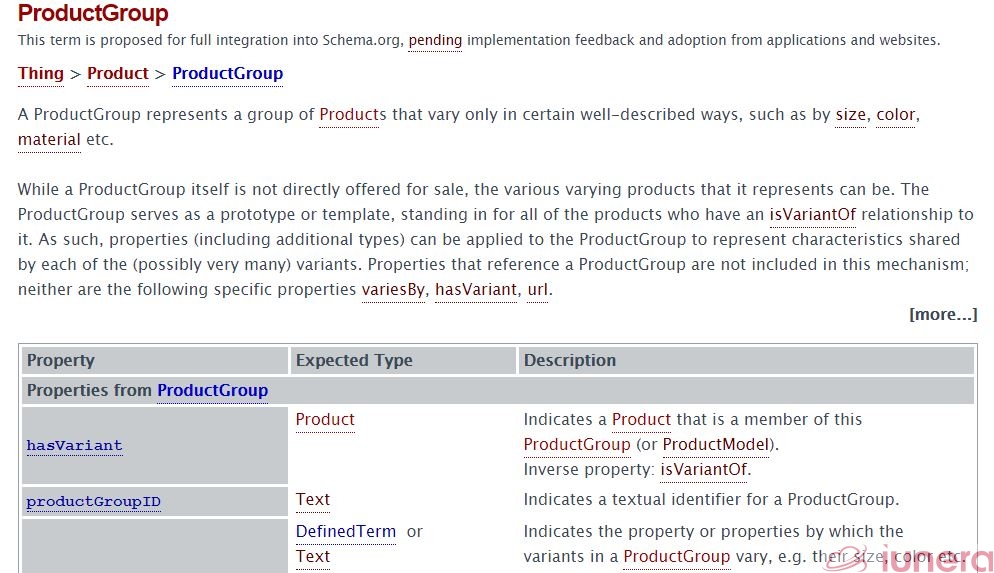Click hasVariant in the Property column
Viewport: 994px width, 573px height.
point(75,445)
